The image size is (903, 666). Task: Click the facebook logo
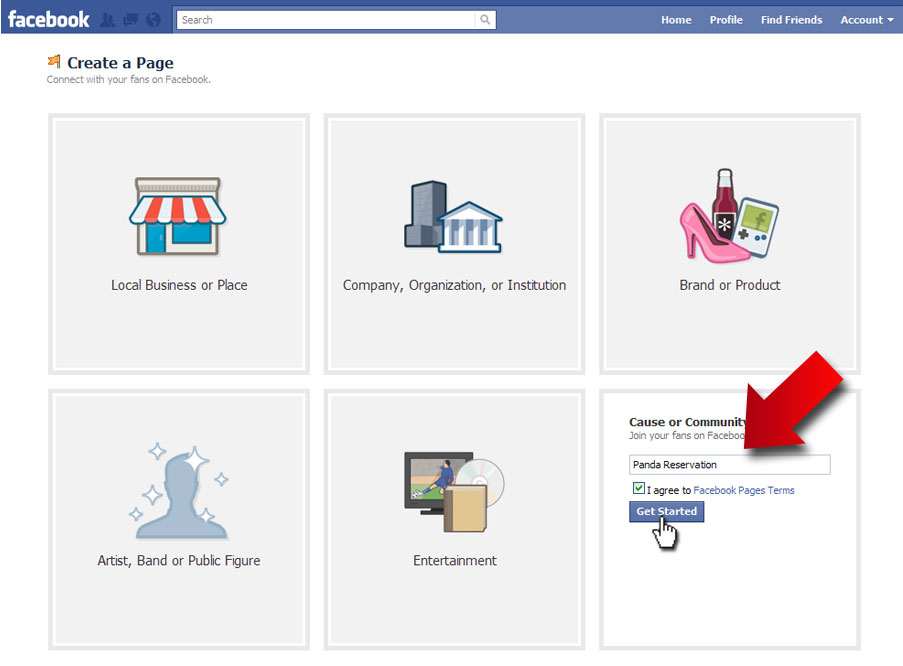[48, 20]
